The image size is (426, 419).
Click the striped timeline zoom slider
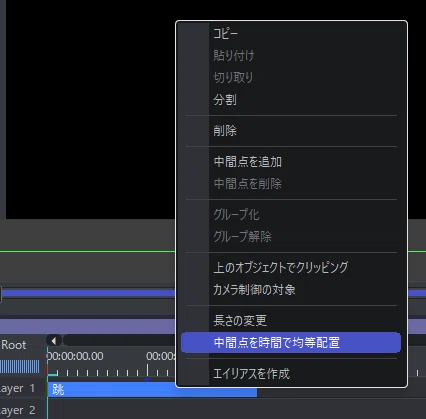tap(20, 366)
